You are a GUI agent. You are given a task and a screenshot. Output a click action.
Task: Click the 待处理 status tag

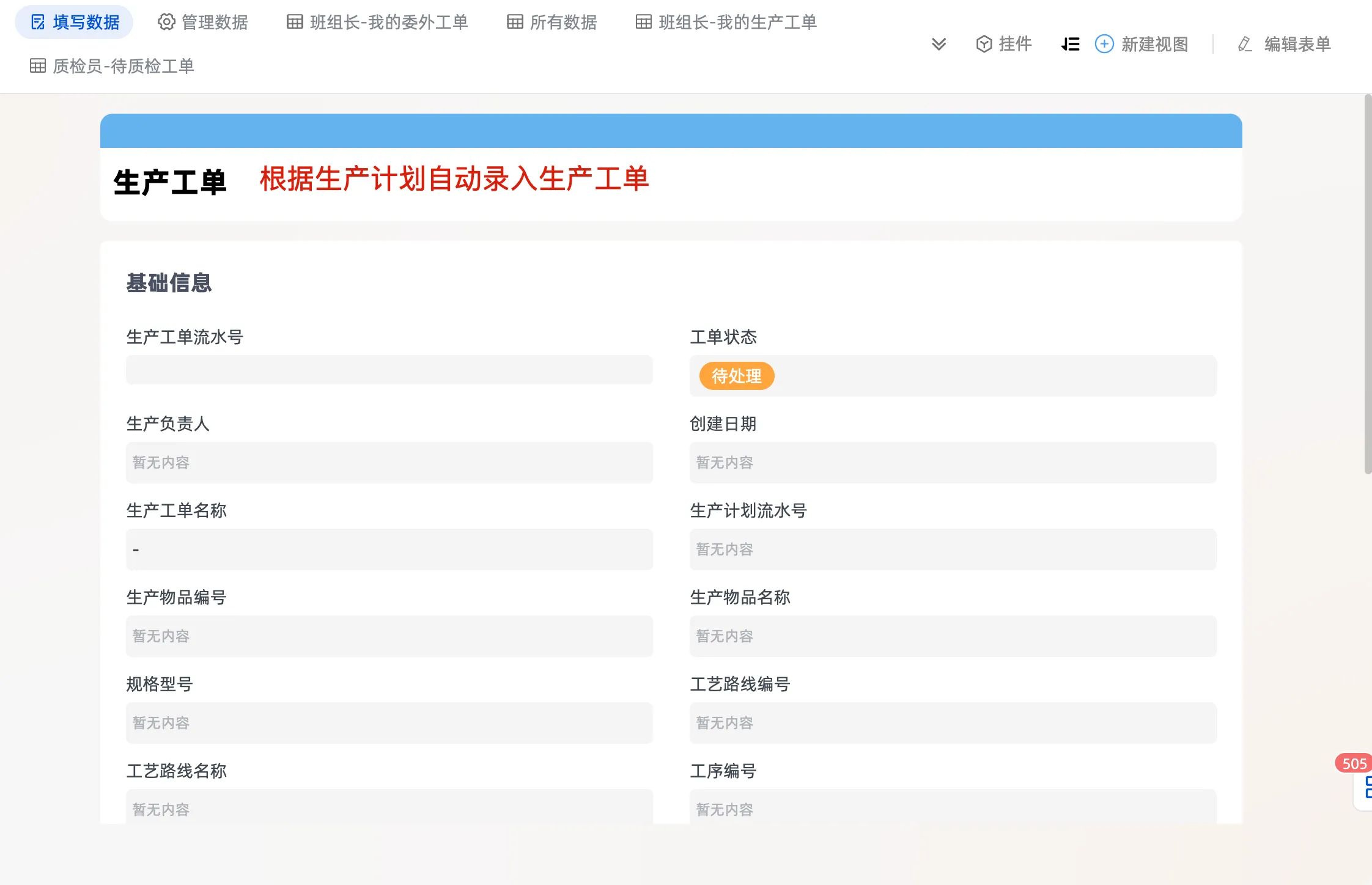(x=736, y=376)
